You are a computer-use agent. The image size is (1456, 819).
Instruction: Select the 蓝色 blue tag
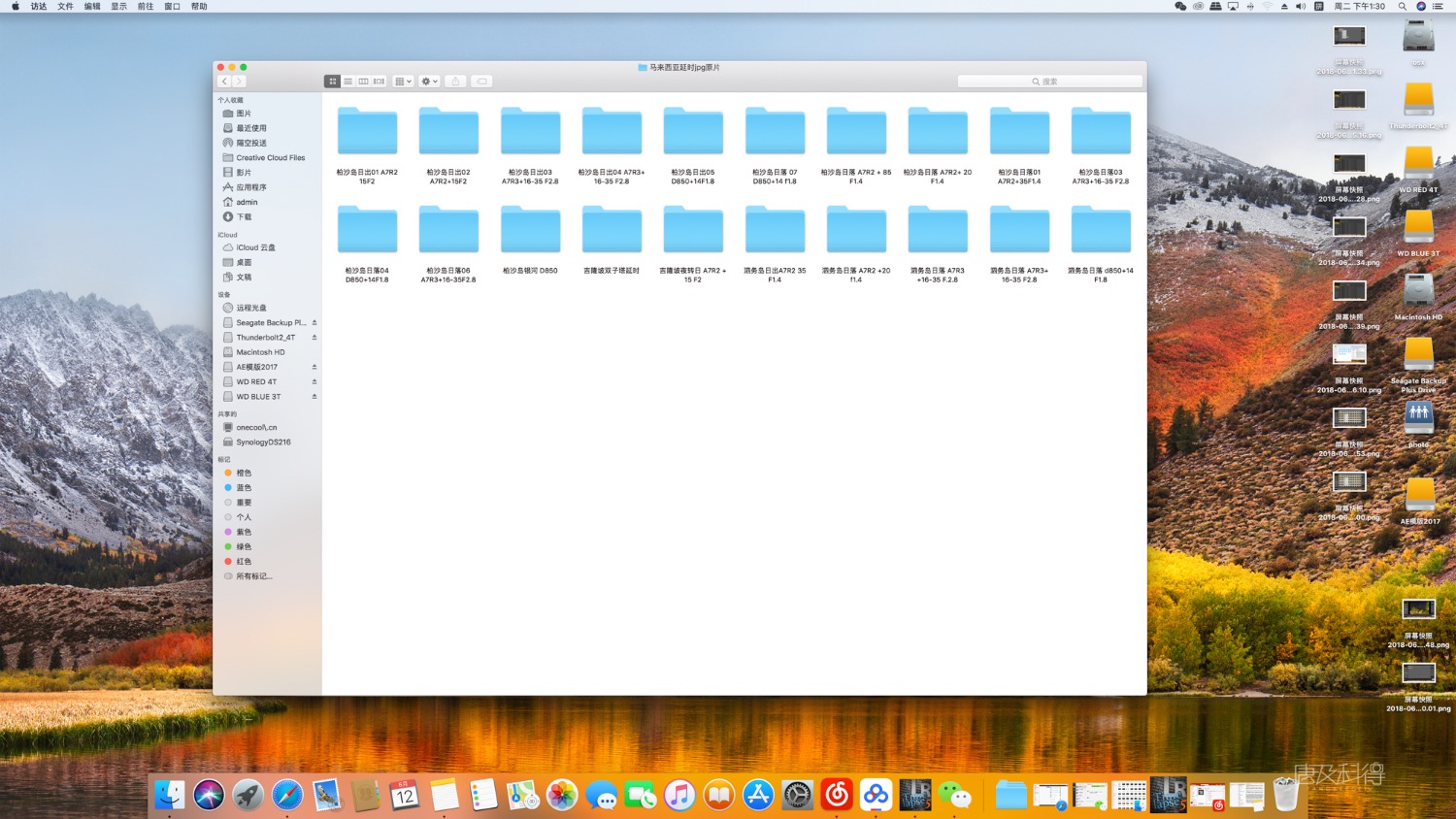click(244, 487)
